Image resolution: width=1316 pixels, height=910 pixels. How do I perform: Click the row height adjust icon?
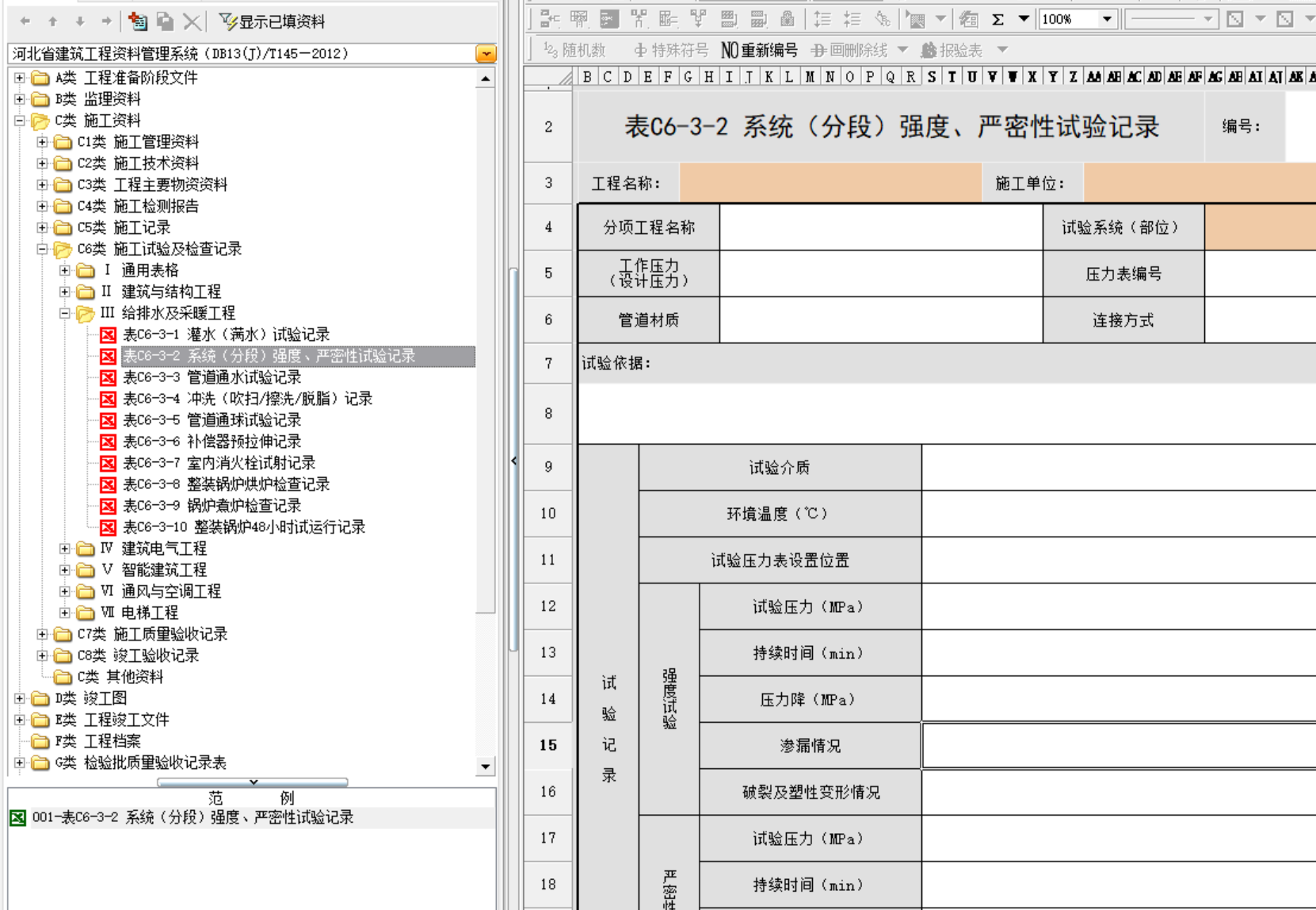pyautogui.click(x=823, y=19)
